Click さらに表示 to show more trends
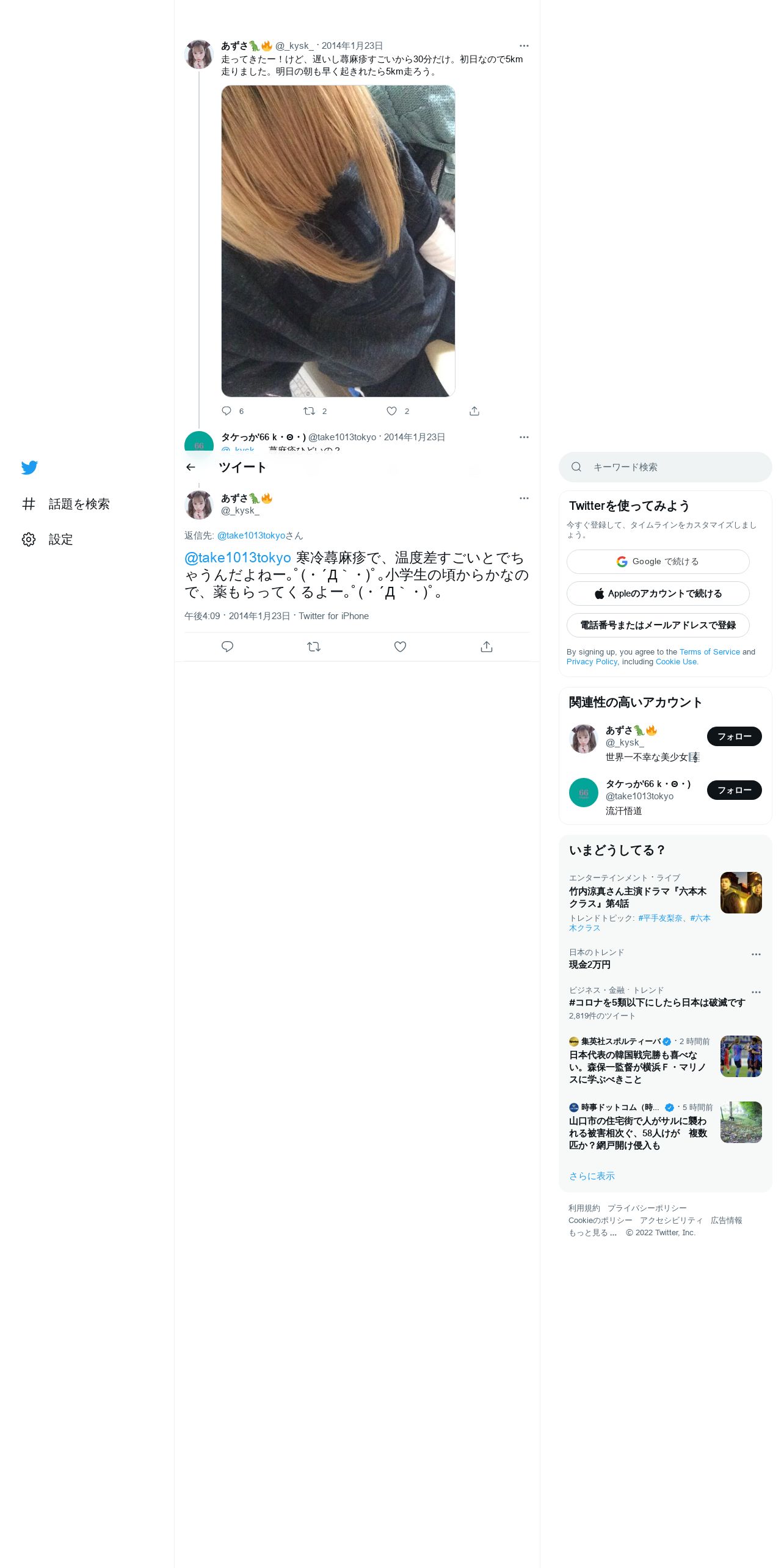784x1568 pixels. 592,1176
